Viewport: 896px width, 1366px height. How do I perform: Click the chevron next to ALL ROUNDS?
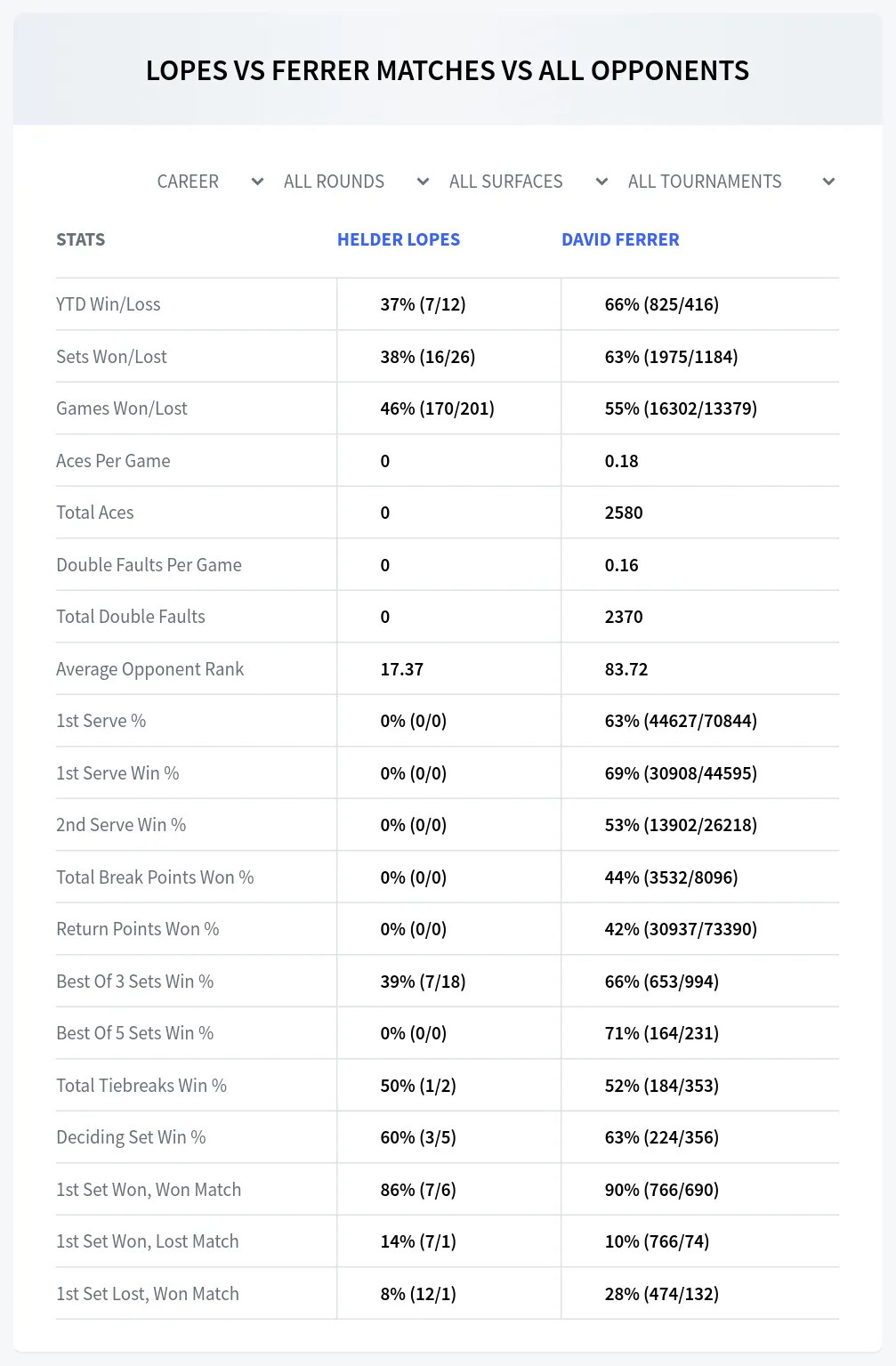pyautogui.click(x=423, y=182)
